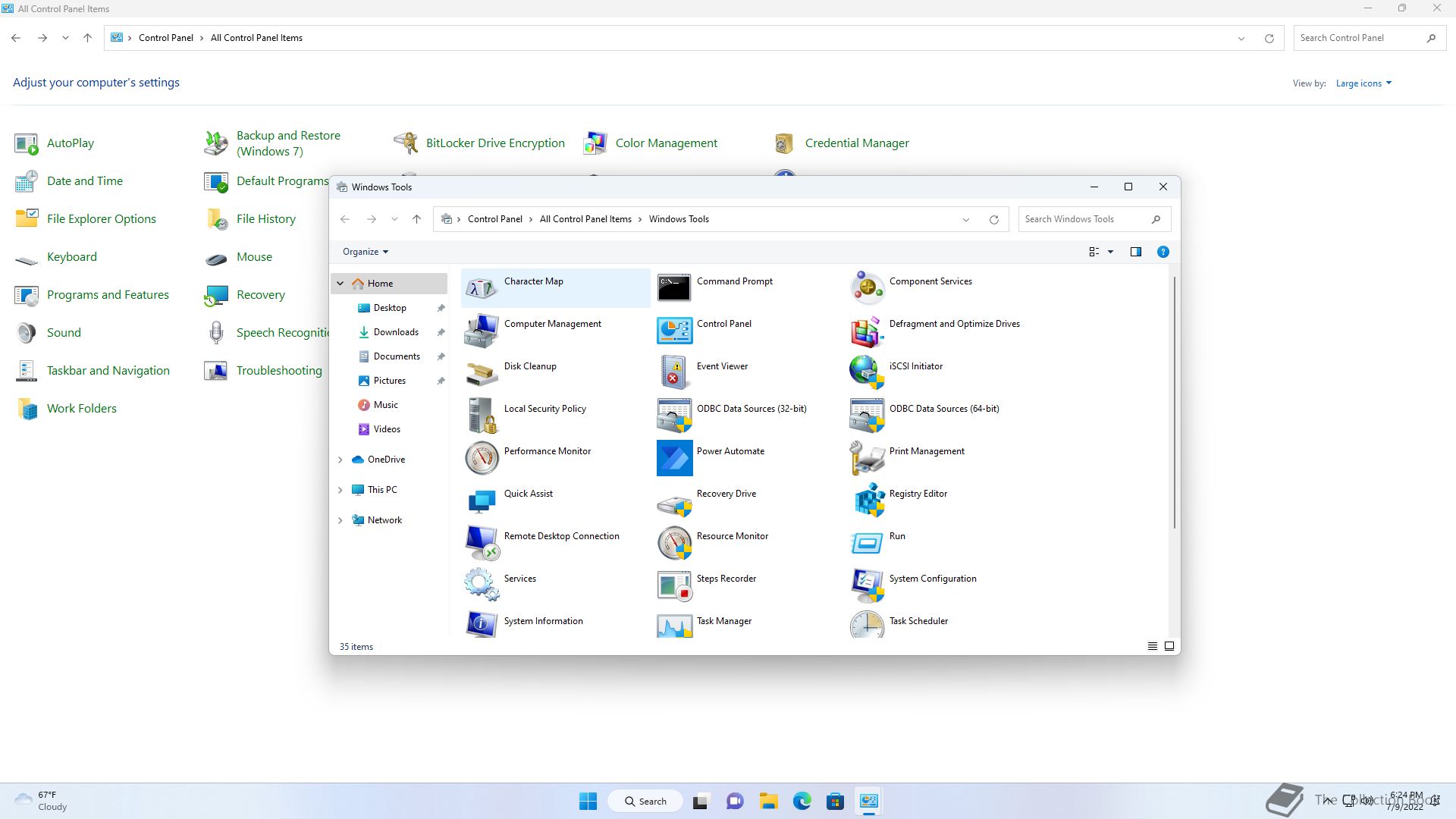
Task: Open Power Automate icon
Action: 674,458
